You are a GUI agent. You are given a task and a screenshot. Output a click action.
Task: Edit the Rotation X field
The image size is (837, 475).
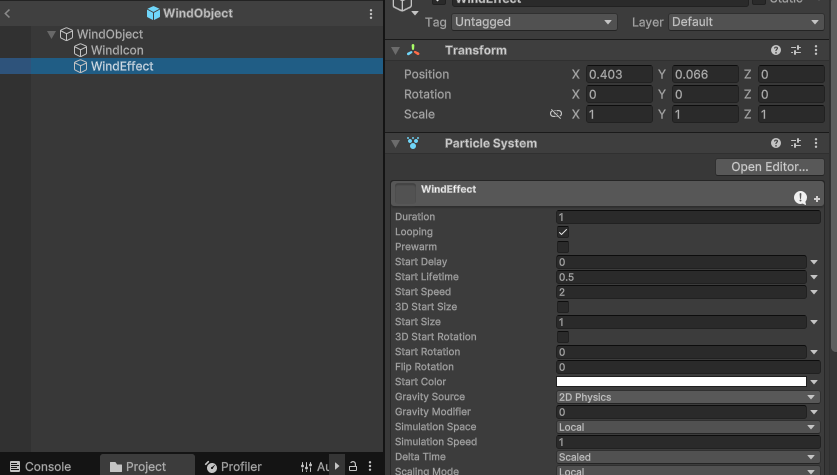click(619, 94)
